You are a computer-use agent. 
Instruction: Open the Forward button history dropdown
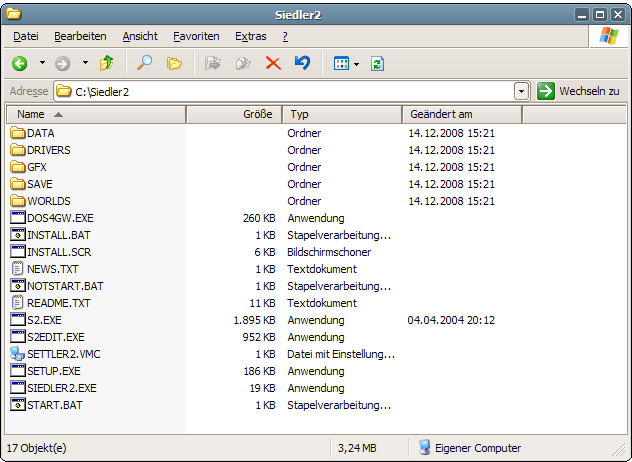(x=85, y=63)
